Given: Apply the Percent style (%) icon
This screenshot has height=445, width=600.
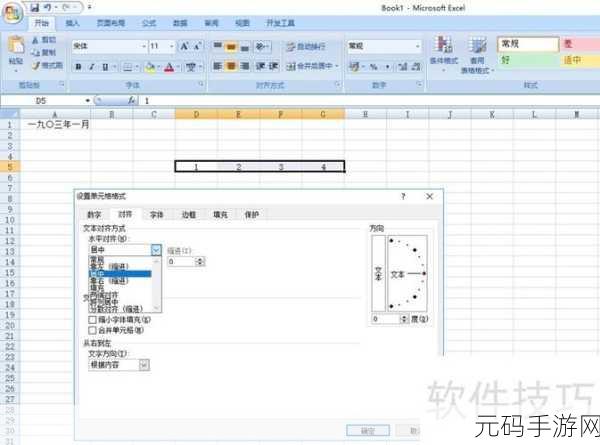Looking at the screenshot, I should tap(373, 67).
